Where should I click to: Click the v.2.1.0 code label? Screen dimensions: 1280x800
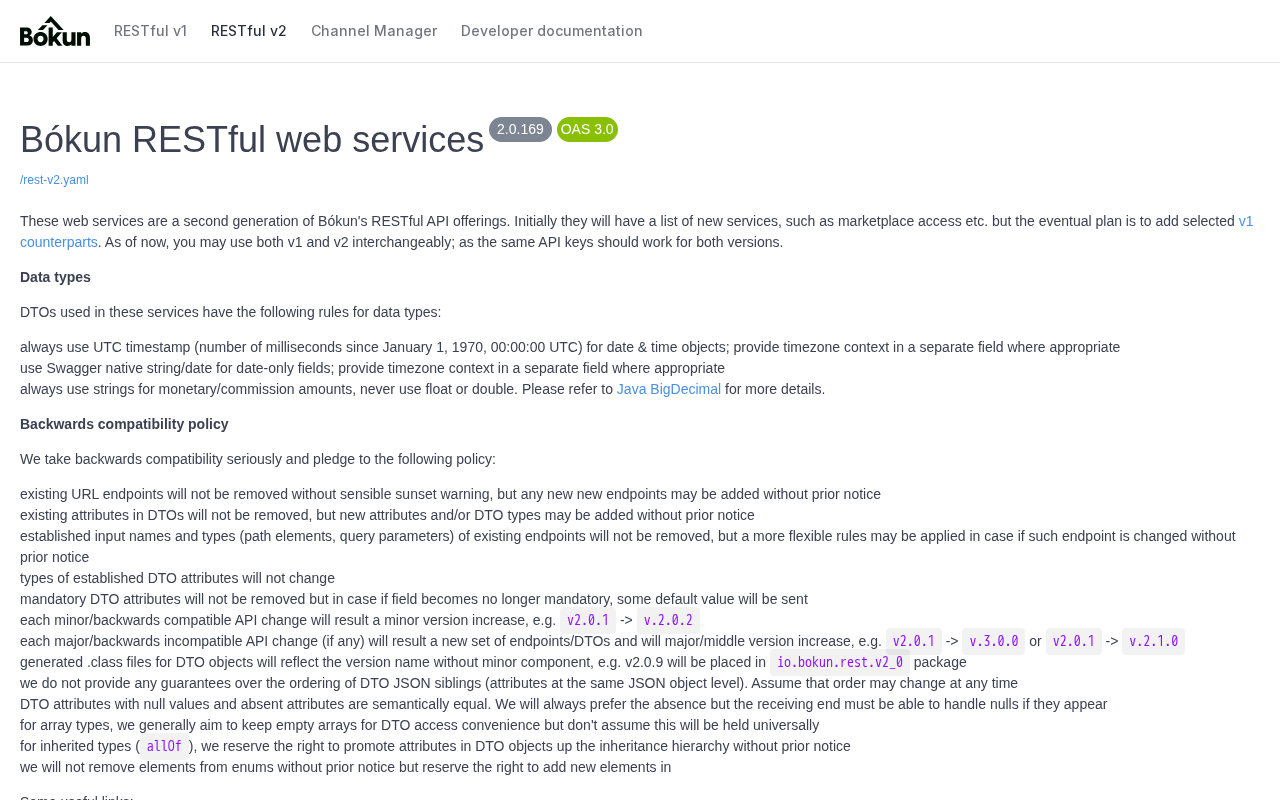click(x=1153, y=641)
